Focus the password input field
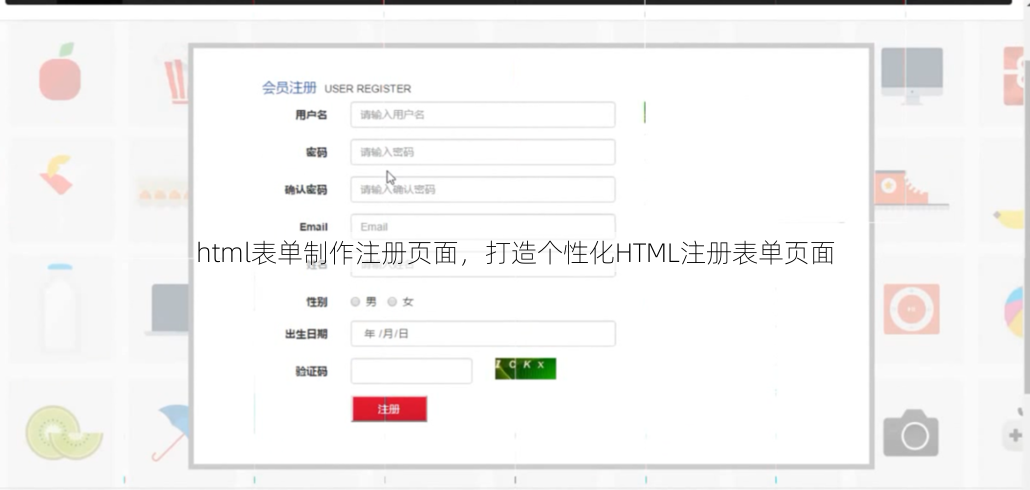Image resolution: width=1030 pixels, height=490 pixels. click(x=483, y=152)
